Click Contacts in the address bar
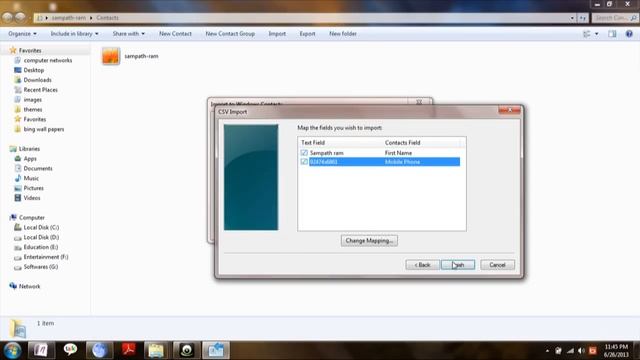The width and height of the screenshot is (640, 360). pos(107,18)
